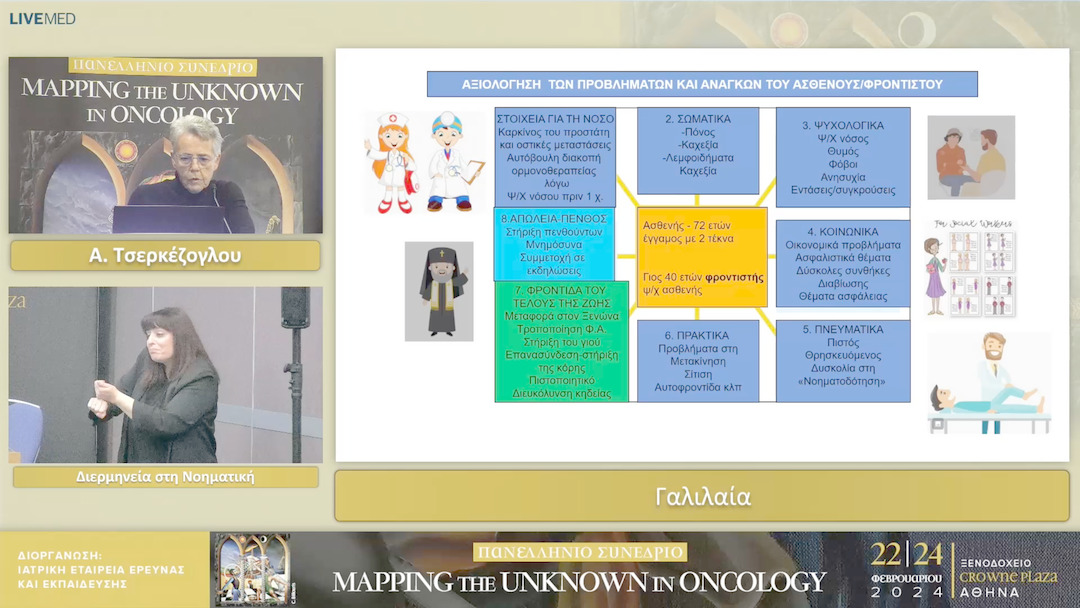Click the slide title ΑΞΙΟΛΟΓΗΣΗ ΤΩΝ ΠΡΟΒΛΗΜΑΤΩΝ header

[702, 84]
